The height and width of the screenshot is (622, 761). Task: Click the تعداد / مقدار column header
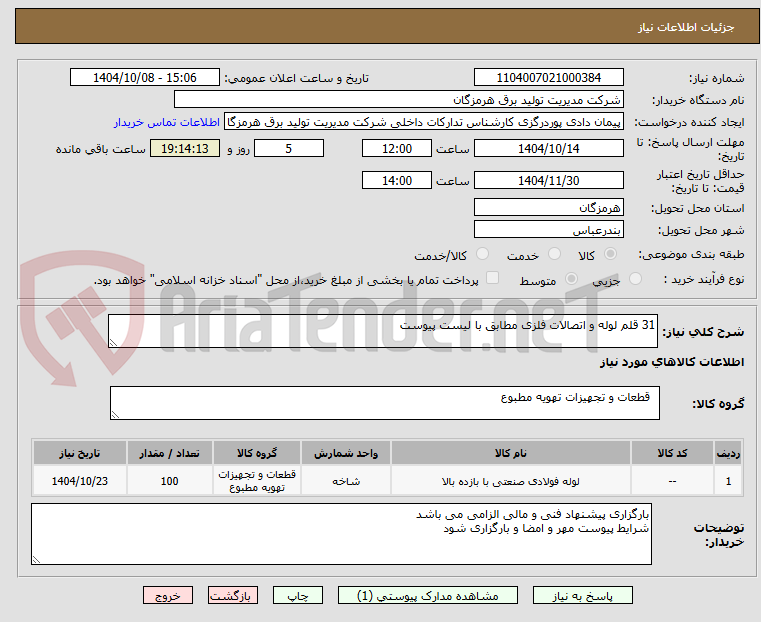pyautogui.click(x=169, y=453)
